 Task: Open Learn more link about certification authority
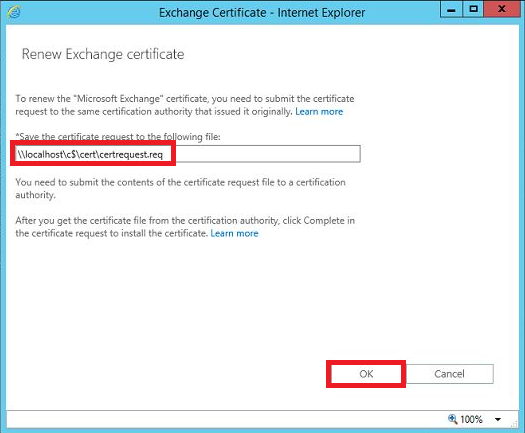click(x=319, y=112)
